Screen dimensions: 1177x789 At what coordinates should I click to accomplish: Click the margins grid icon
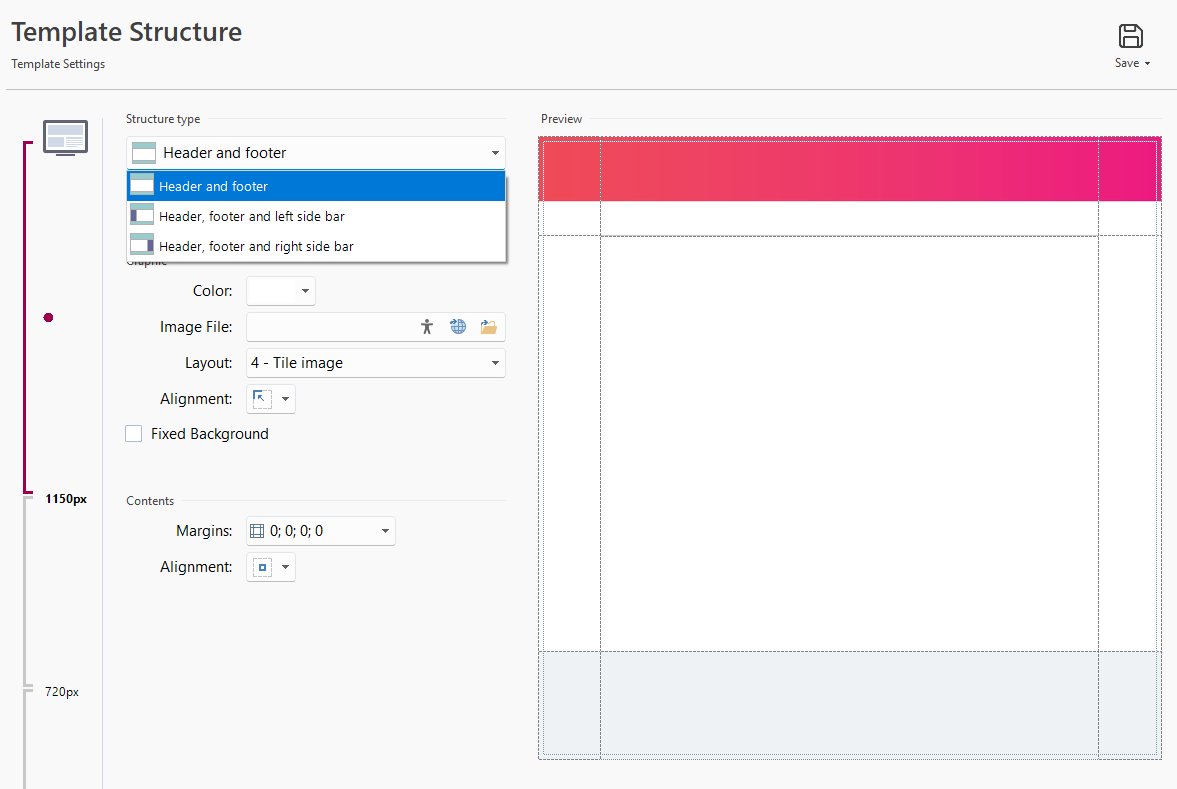point(257,532)
